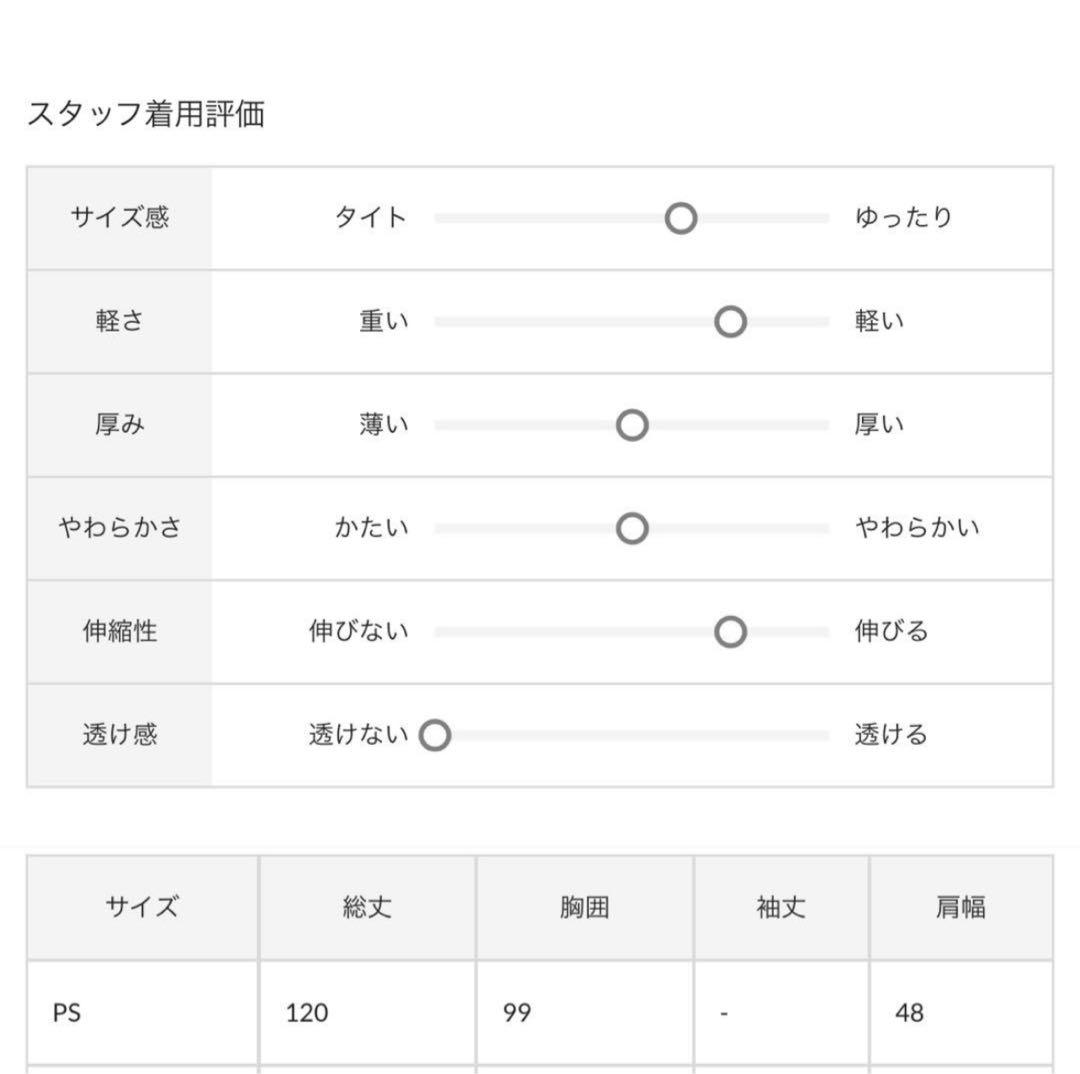Click the 総丈 column header
1080x1074 pixels.
368,907
